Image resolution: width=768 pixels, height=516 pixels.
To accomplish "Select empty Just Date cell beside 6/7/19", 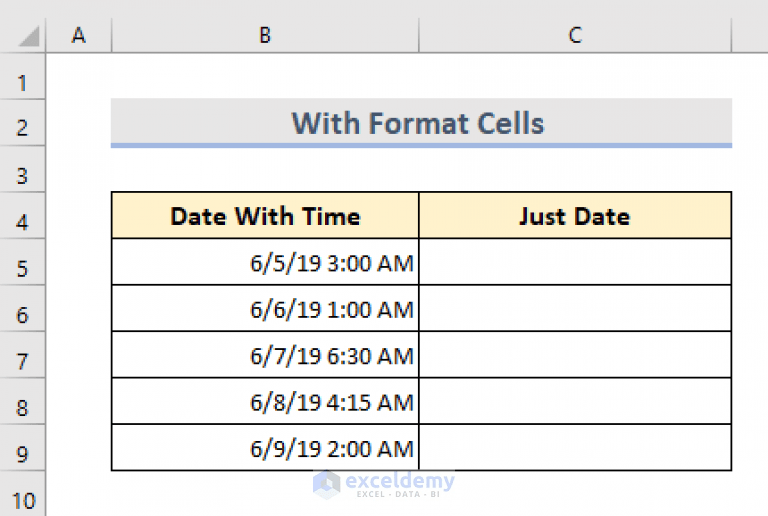I will (575, 355).
